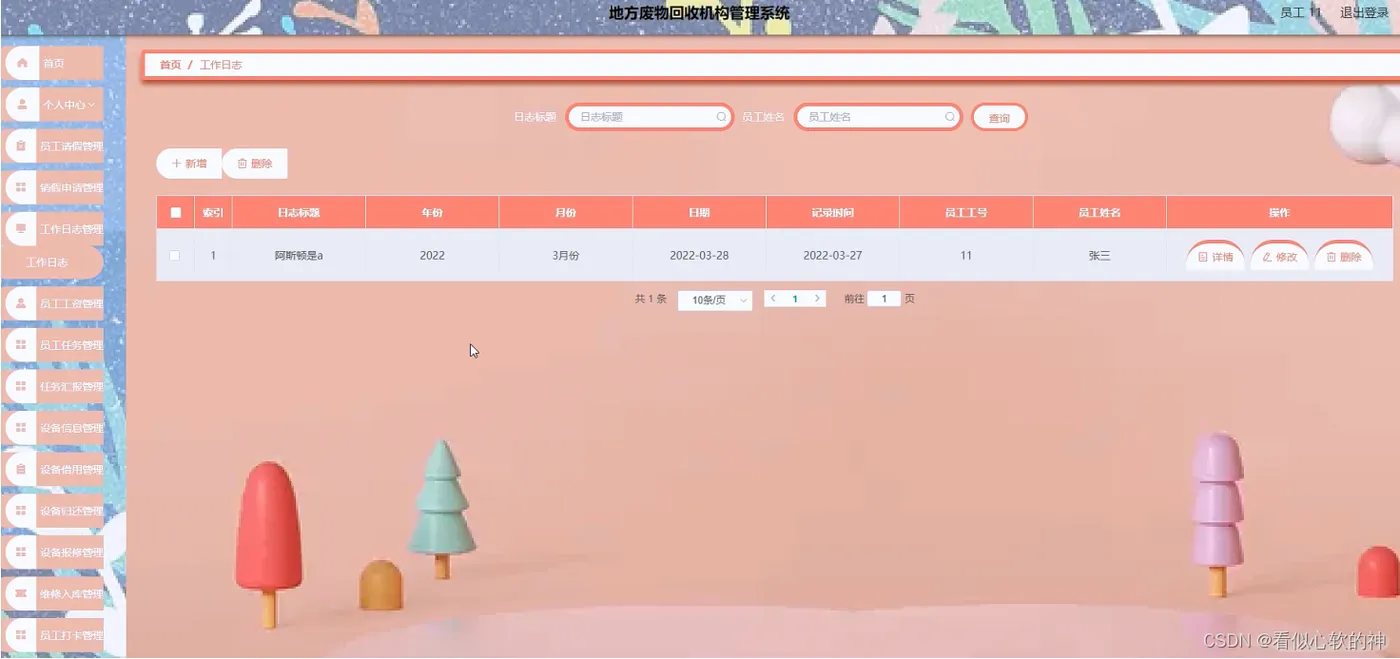Image resolution: width=1400 pixels, height=659 pixels.
Task: Click 修改 for the 张三 row
Action: tap(1279, 257)
